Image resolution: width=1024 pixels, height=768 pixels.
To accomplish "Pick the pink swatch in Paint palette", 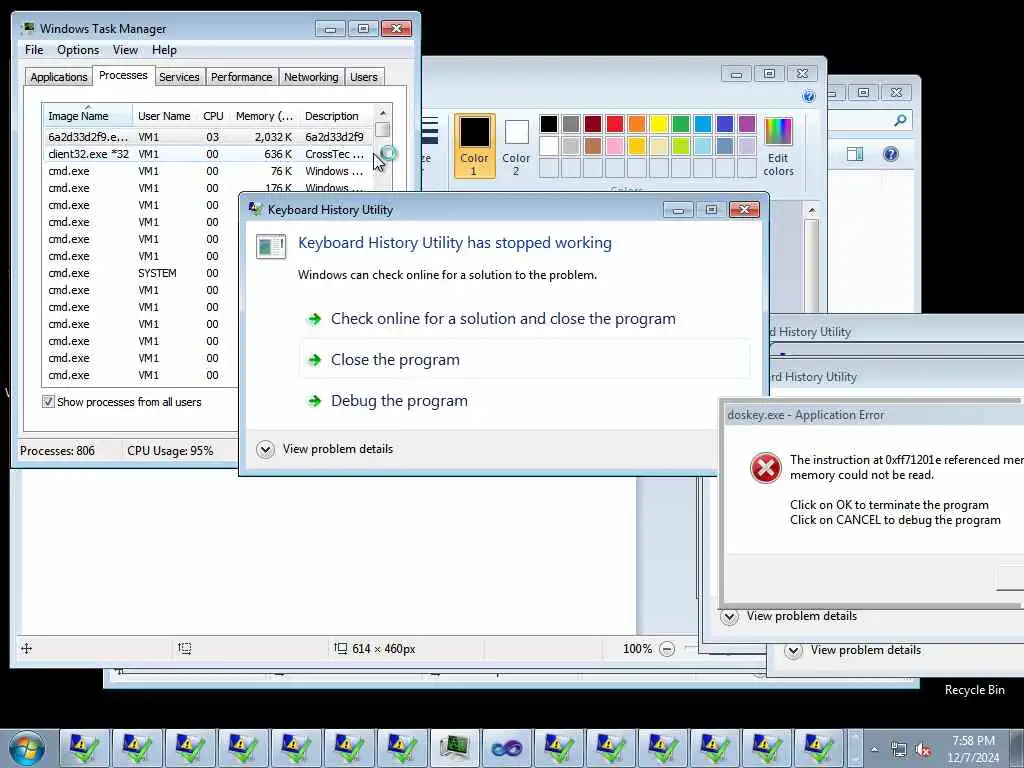I will coord(615,146).
